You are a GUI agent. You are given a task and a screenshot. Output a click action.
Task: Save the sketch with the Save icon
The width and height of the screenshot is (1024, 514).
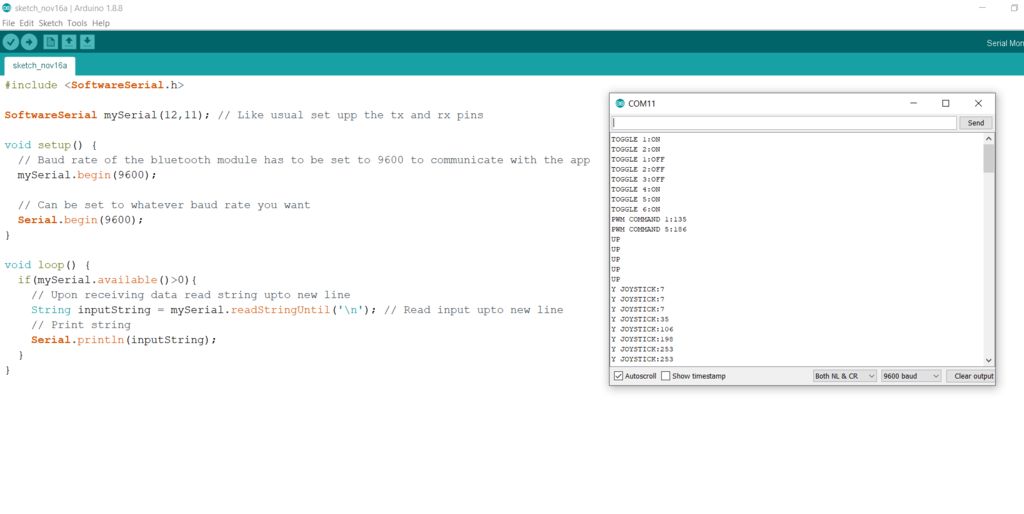click(87, 42)
